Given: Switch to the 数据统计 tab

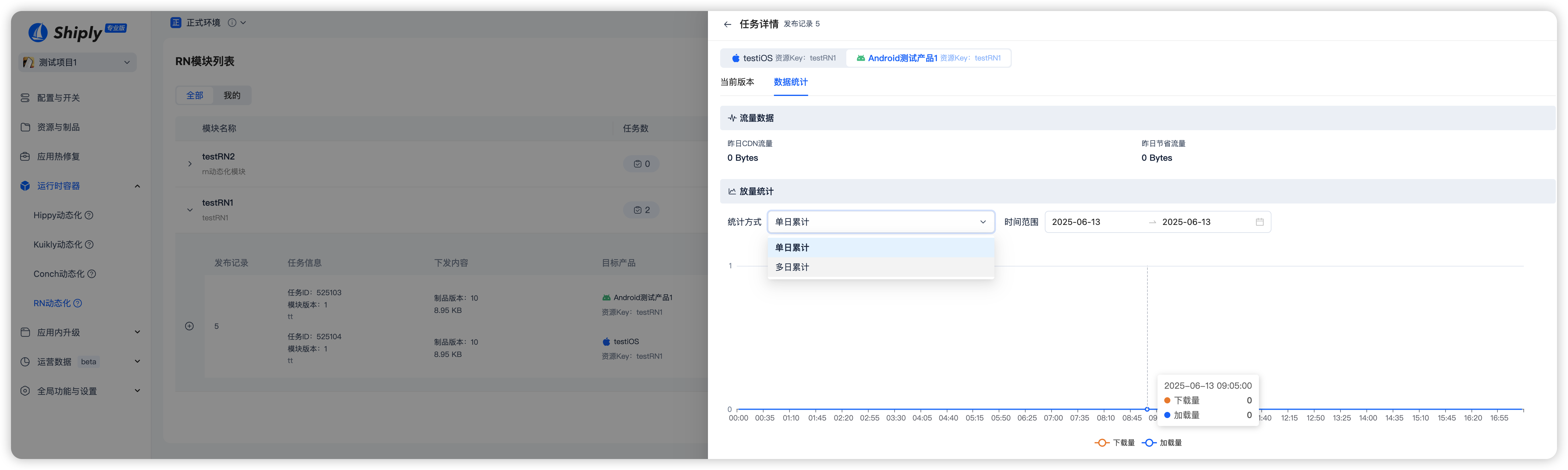Looking at the screenshot, I should coord(791,82).
